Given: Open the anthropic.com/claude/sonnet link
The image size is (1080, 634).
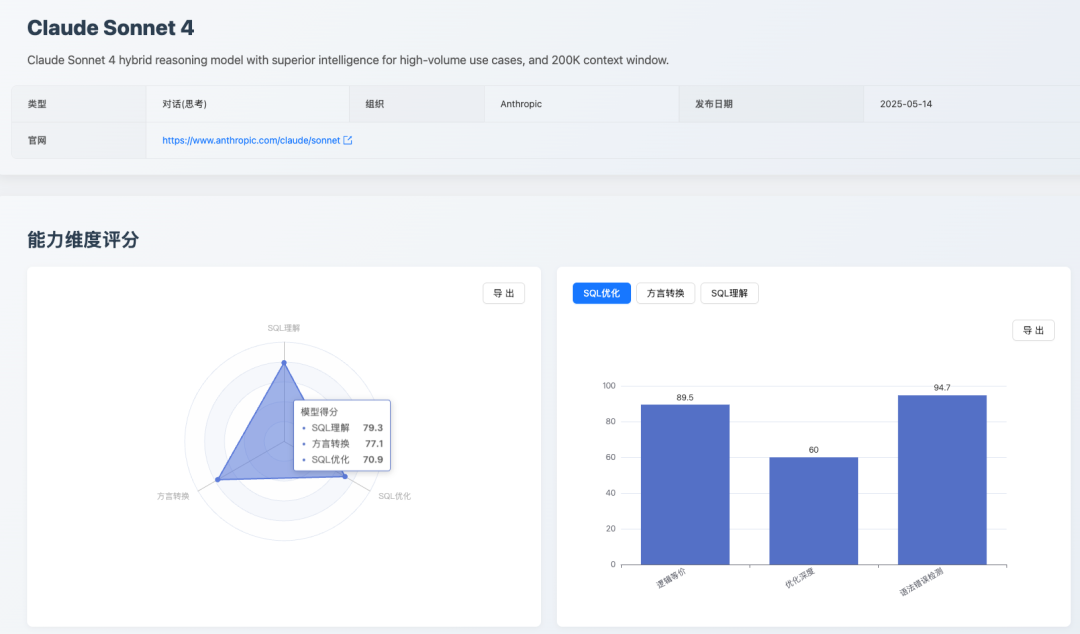Looking at the screenshot, I should tap(251, 141).
